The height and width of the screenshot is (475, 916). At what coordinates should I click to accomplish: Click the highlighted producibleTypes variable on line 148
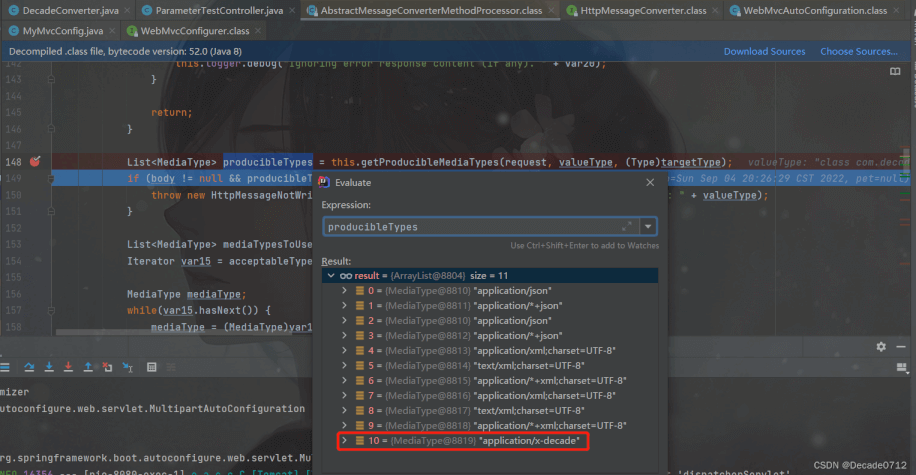tap(268, 162)
